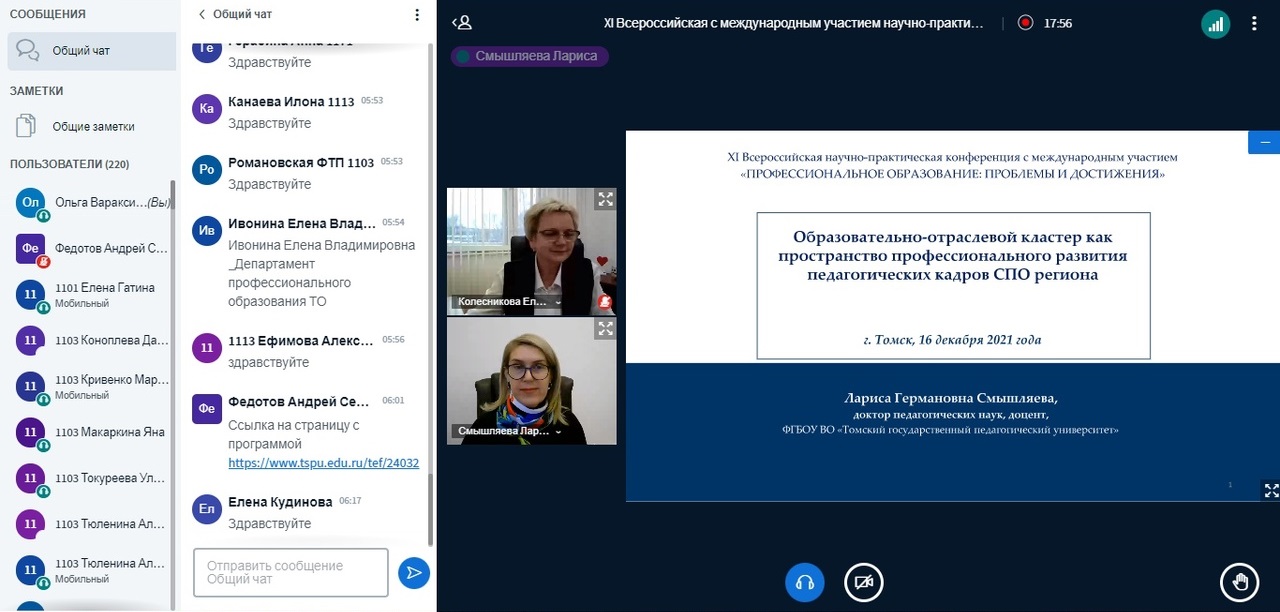Minimize the presentation with blue button
This screenshot has width=1280, height=612.
[1264, 142]
